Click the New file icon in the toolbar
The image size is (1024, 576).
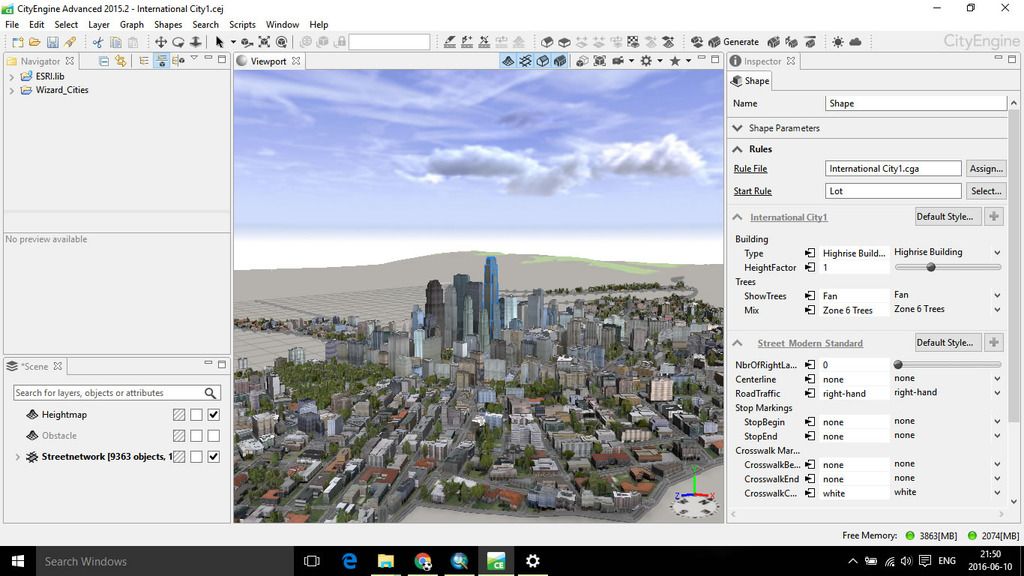tap(18, 42)
